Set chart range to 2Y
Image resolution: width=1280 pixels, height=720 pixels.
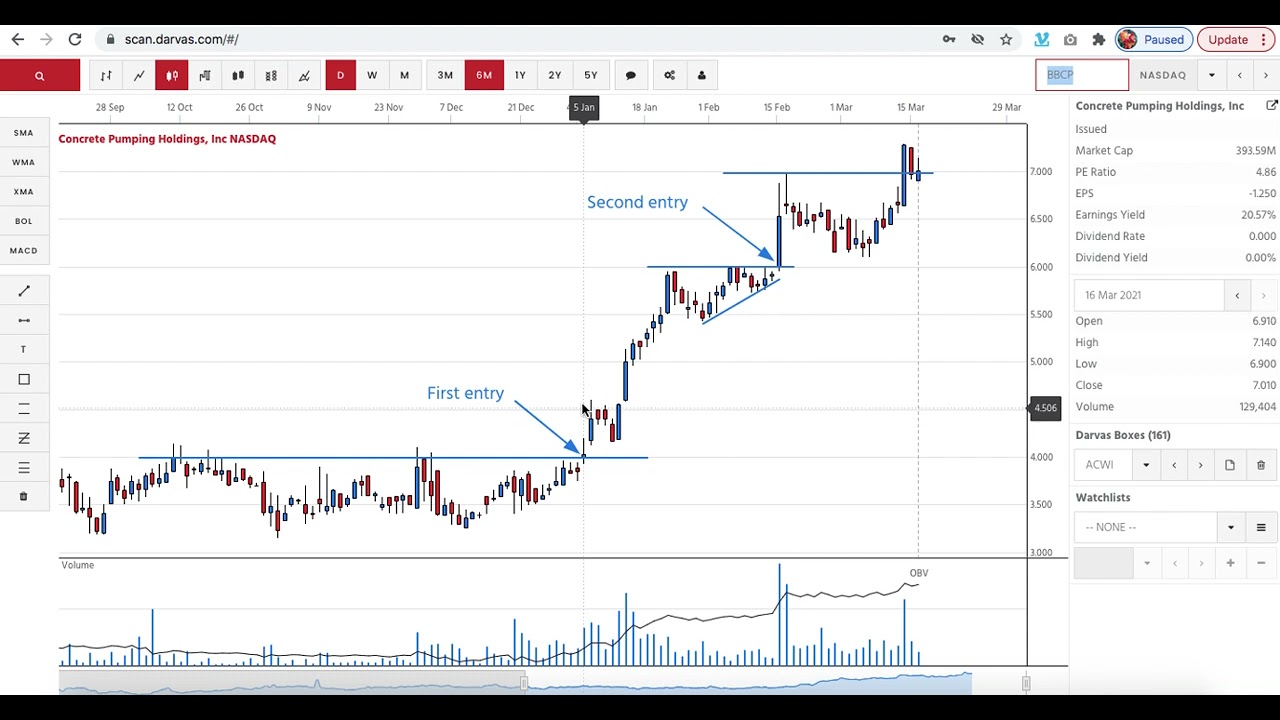(x=555, y=75)
